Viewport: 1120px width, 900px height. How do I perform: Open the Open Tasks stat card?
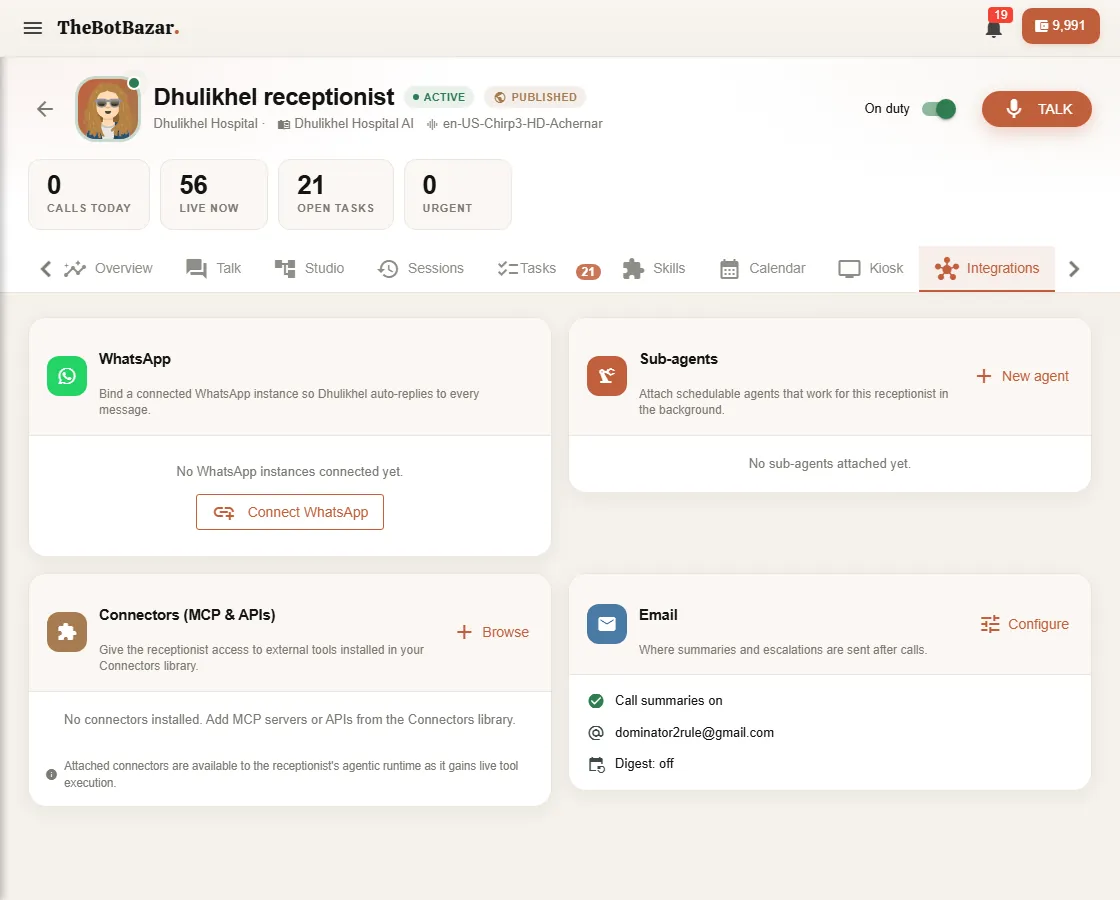[x=336, y=194]
